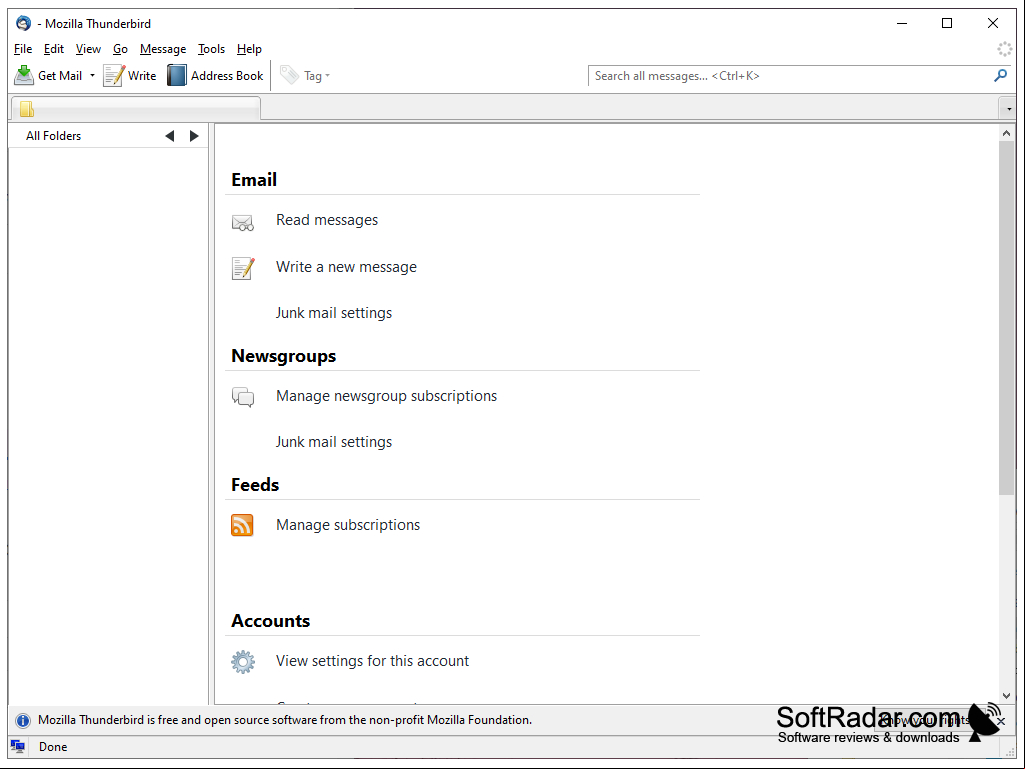Image resolution: width=1025 pixels, height=769 pixels.
Task: Click the vertical scrollbar thumb
Action: 1007,317
